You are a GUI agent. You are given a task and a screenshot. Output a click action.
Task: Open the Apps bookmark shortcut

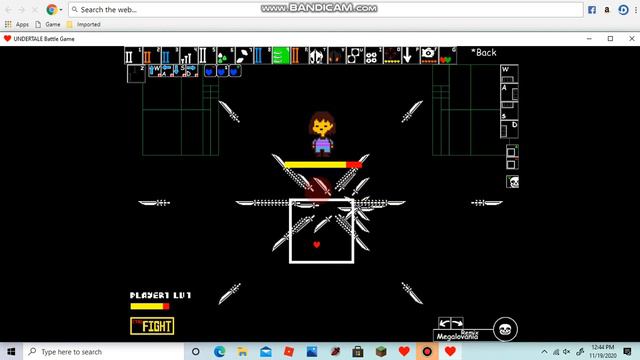[x=17, y=24]
